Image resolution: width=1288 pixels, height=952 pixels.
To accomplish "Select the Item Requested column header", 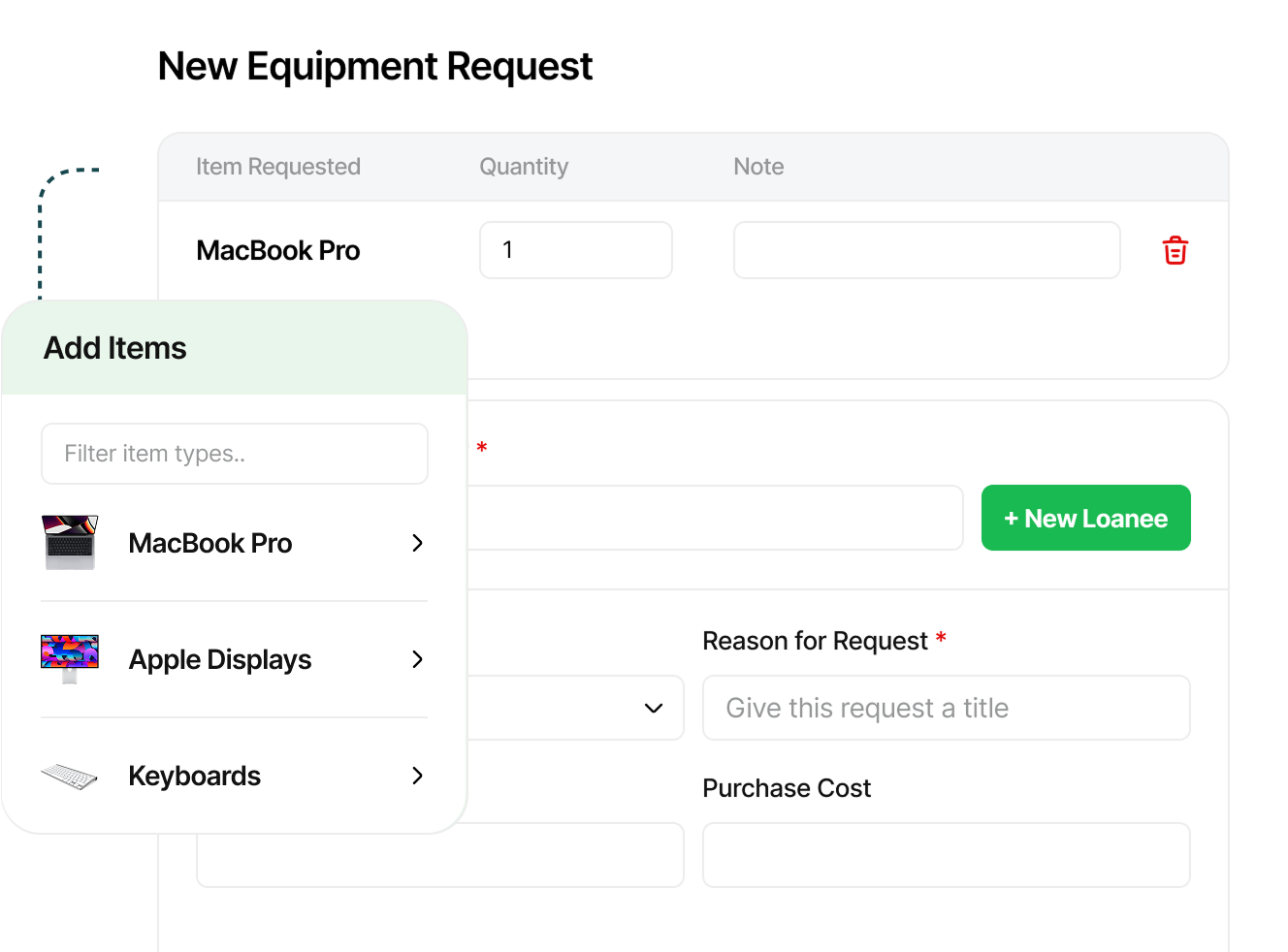I will [x=278, y=166].
